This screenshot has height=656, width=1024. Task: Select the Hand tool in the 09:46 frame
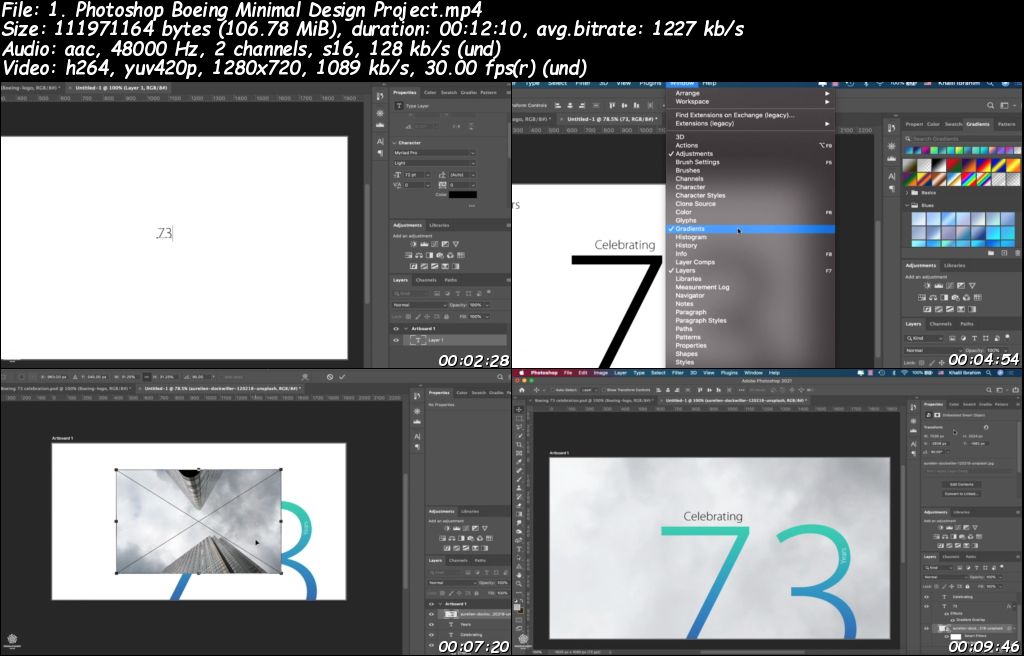(519, 575)
